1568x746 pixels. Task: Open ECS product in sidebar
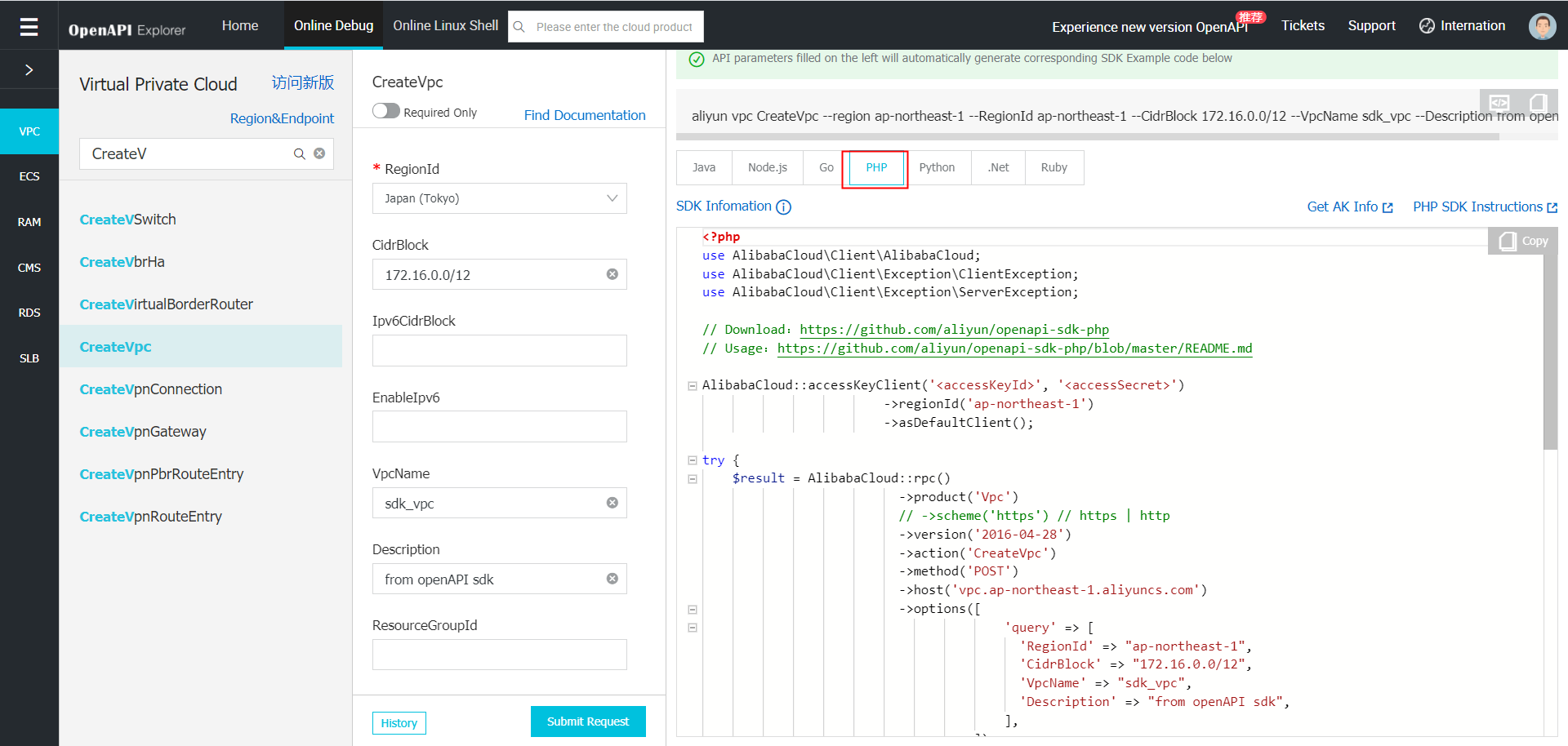pos(29,176)
